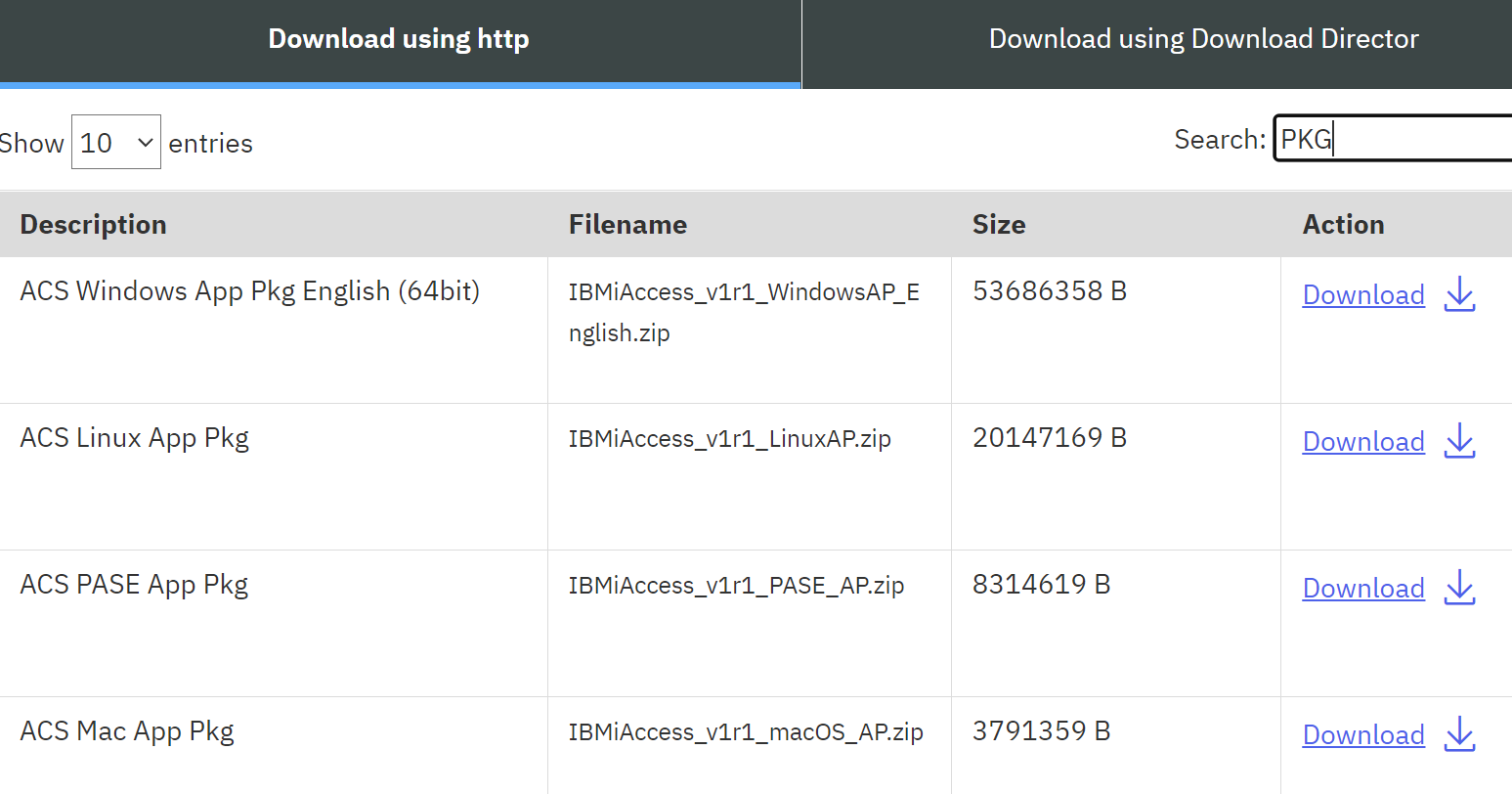
Task: Focus the Search field containing PKG
Action: point(1393,139)
